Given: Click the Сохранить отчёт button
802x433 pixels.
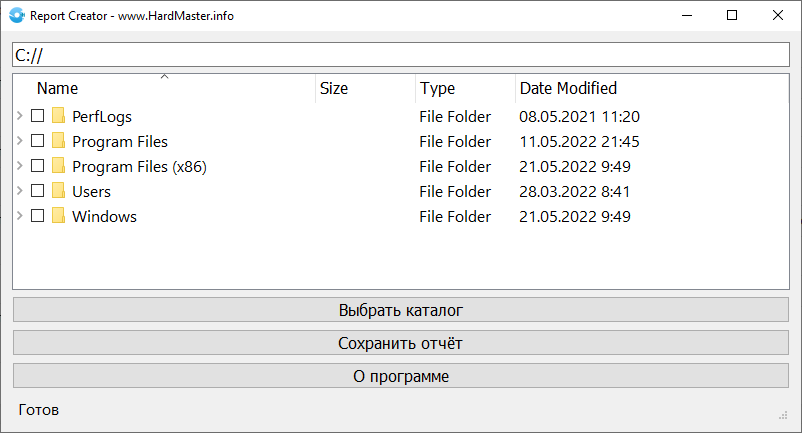Looking at the screenshot, I should point(400,343).
